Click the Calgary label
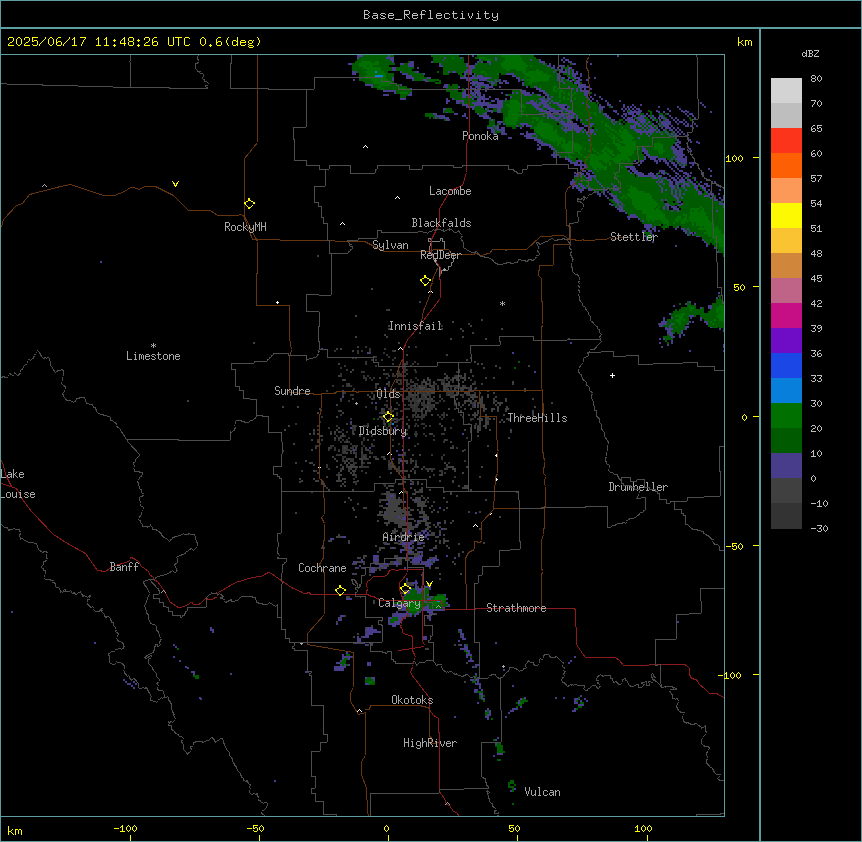 400,603
